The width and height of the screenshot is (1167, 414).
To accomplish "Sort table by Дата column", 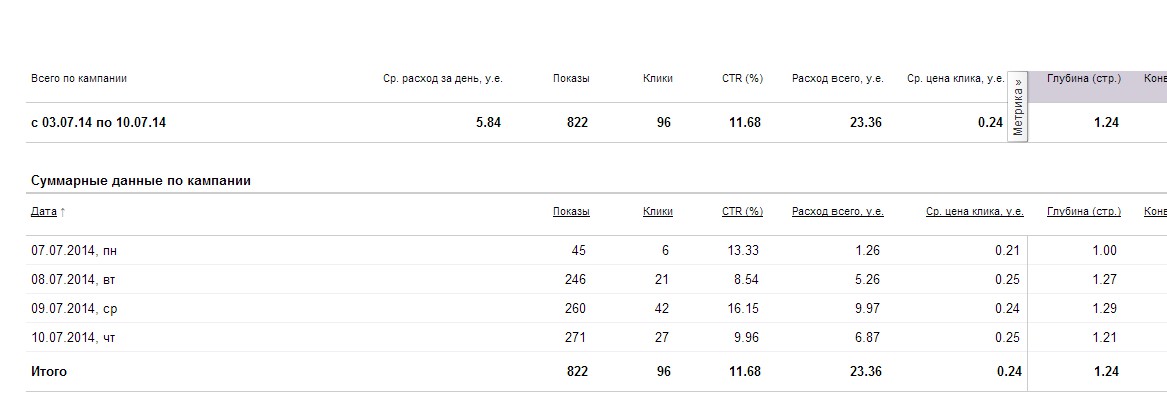I will pos(43,211).
